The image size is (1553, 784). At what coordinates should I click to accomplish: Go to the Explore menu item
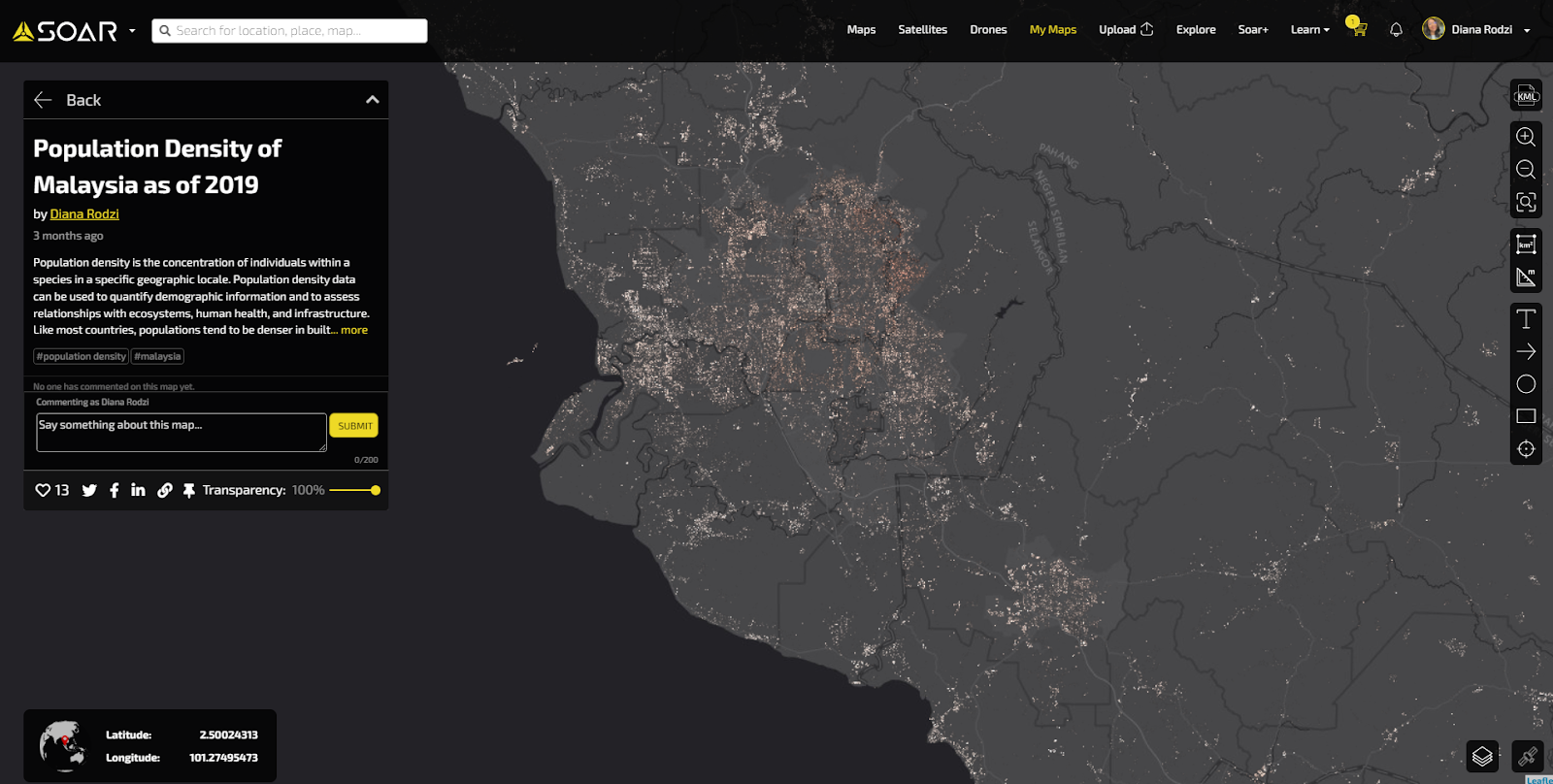click(1195, 30)
